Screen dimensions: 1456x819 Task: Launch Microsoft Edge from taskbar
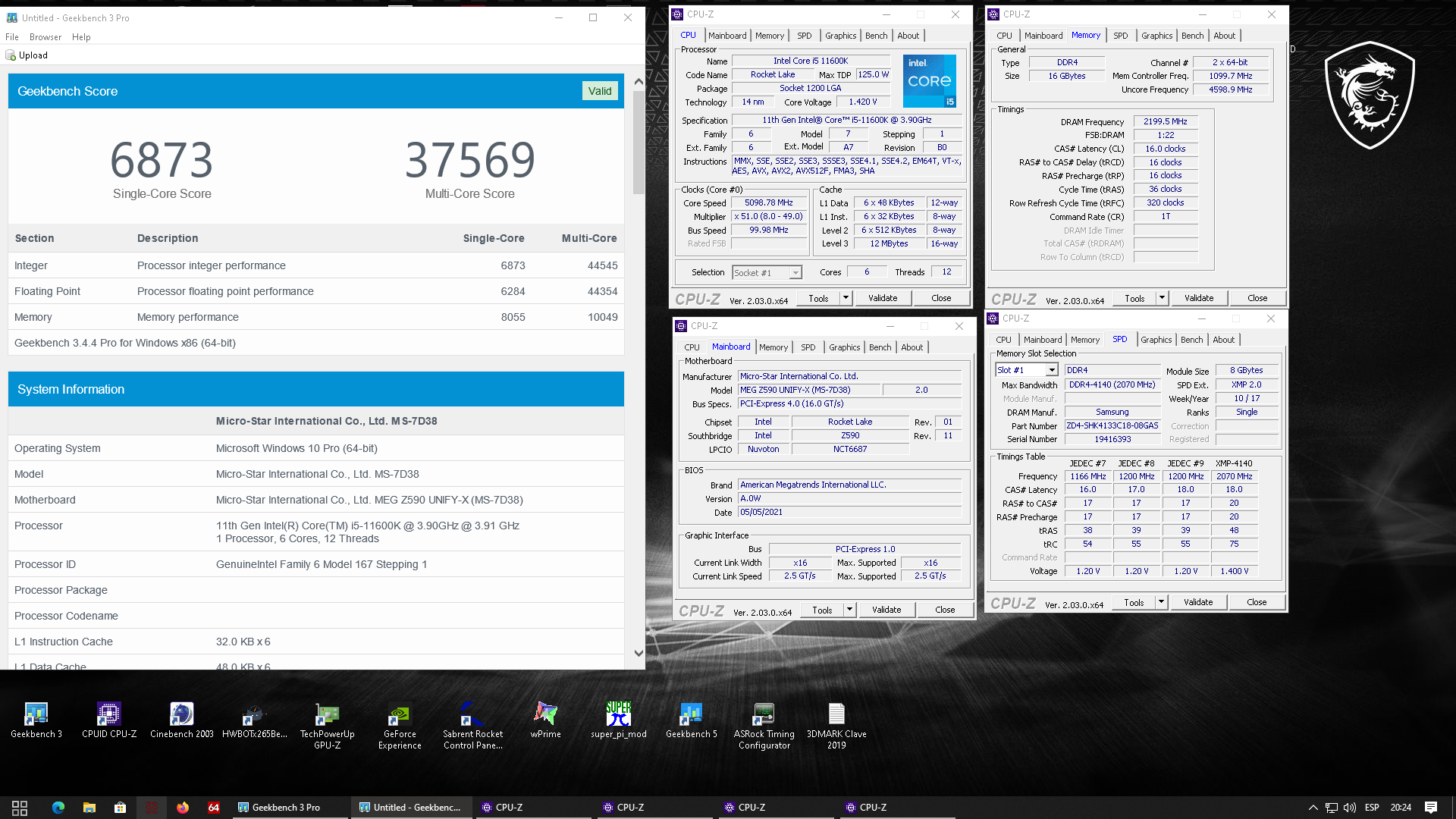[58, 808]
